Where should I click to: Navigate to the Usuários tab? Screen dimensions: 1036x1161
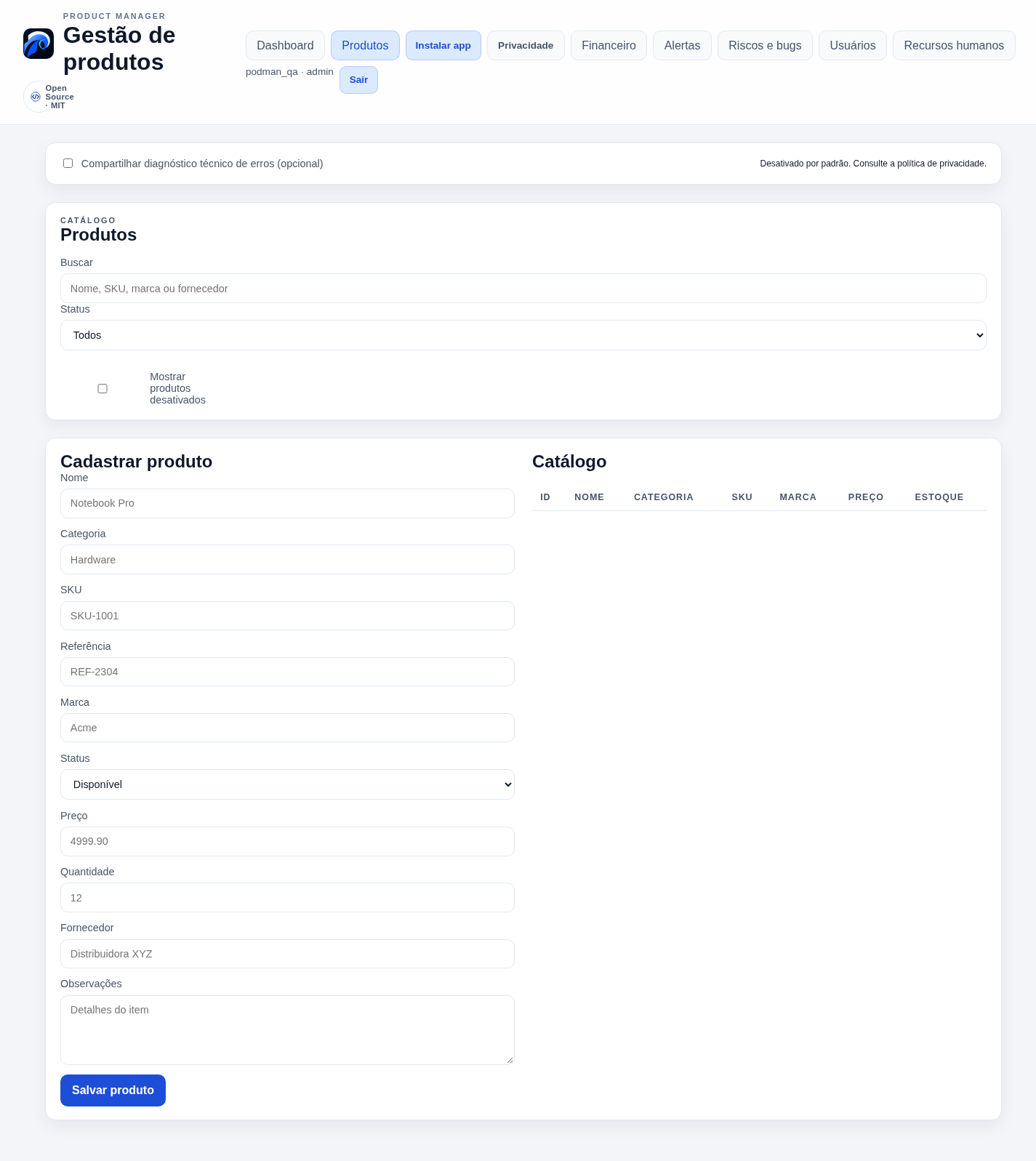point(853,45)
